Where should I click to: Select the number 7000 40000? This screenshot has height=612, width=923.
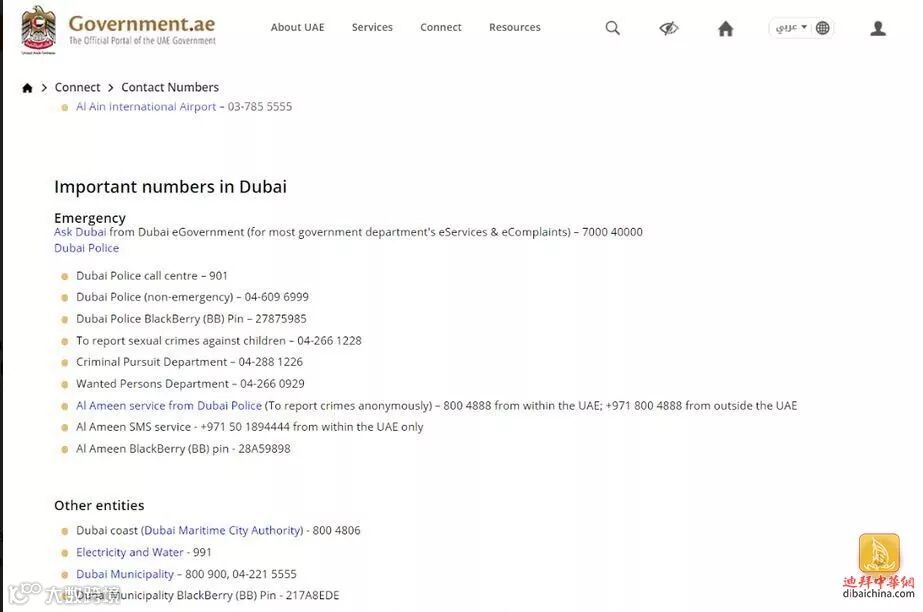pyautogui.click(x=612, y=232)
